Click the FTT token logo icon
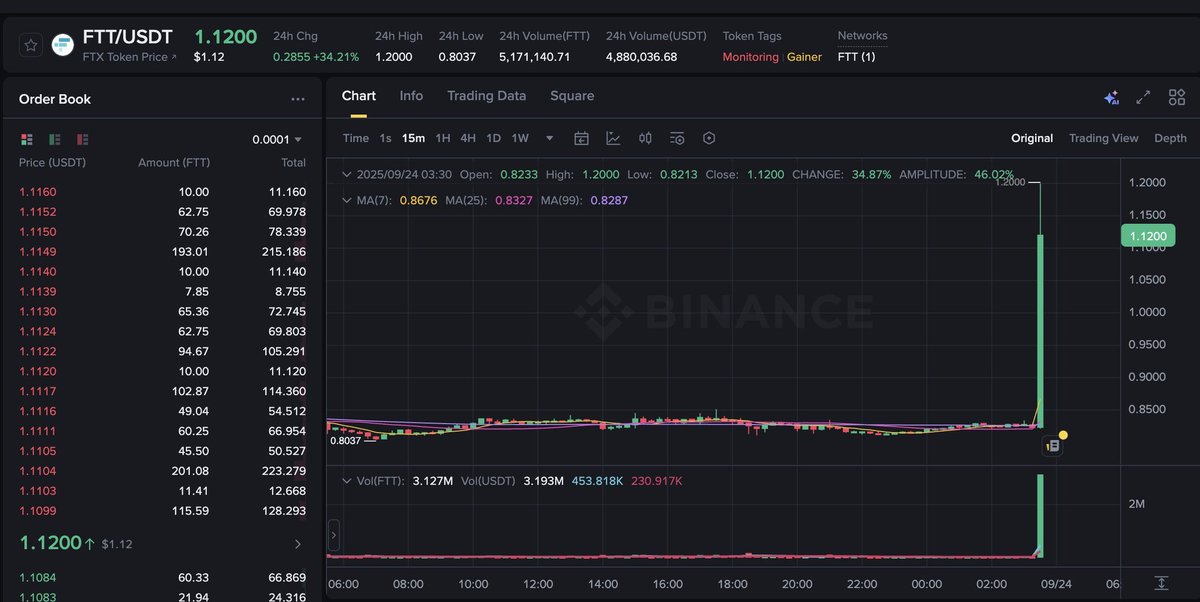Image resolution: width=1200 pixels, height=602 pixels. (x=63, y=45)
